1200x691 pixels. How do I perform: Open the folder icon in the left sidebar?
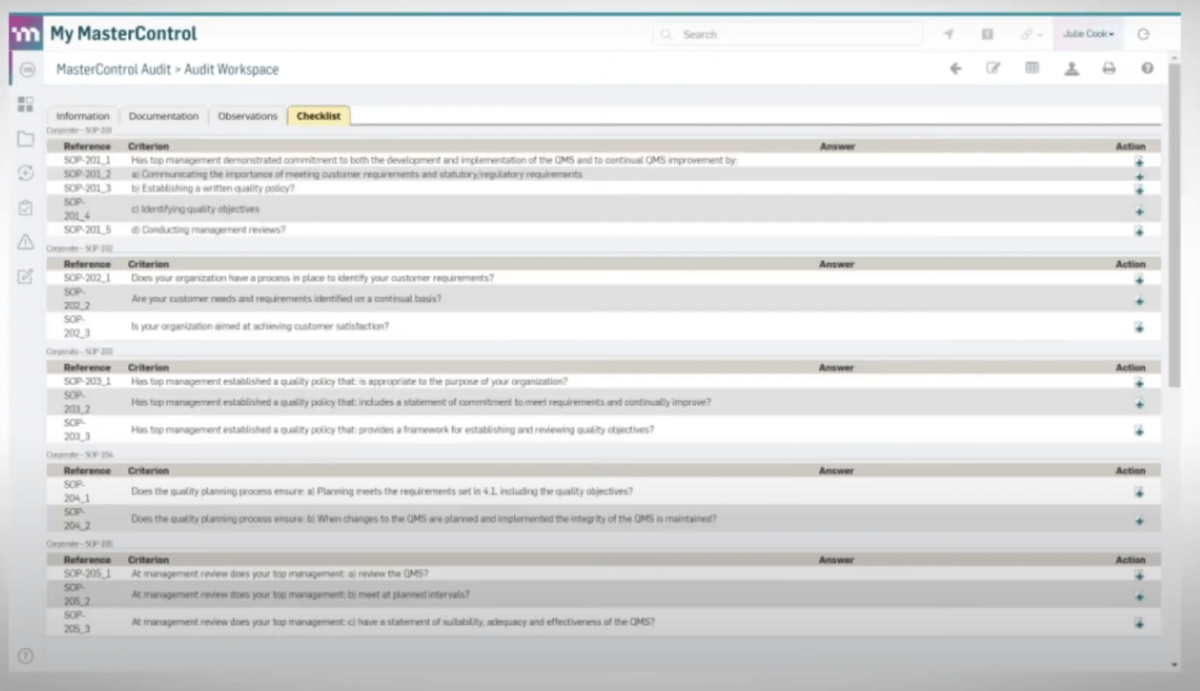pyautogui.click(x=26, y=139)
